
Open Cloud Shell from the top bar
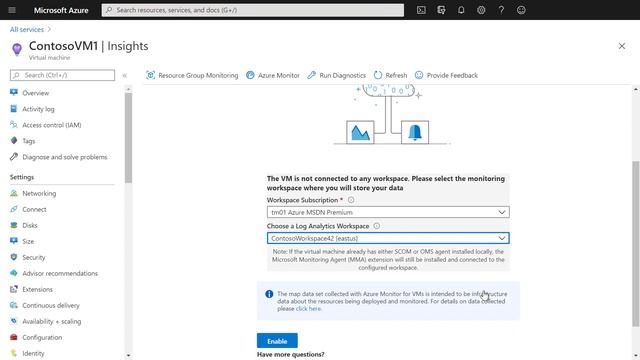(421, 10)
